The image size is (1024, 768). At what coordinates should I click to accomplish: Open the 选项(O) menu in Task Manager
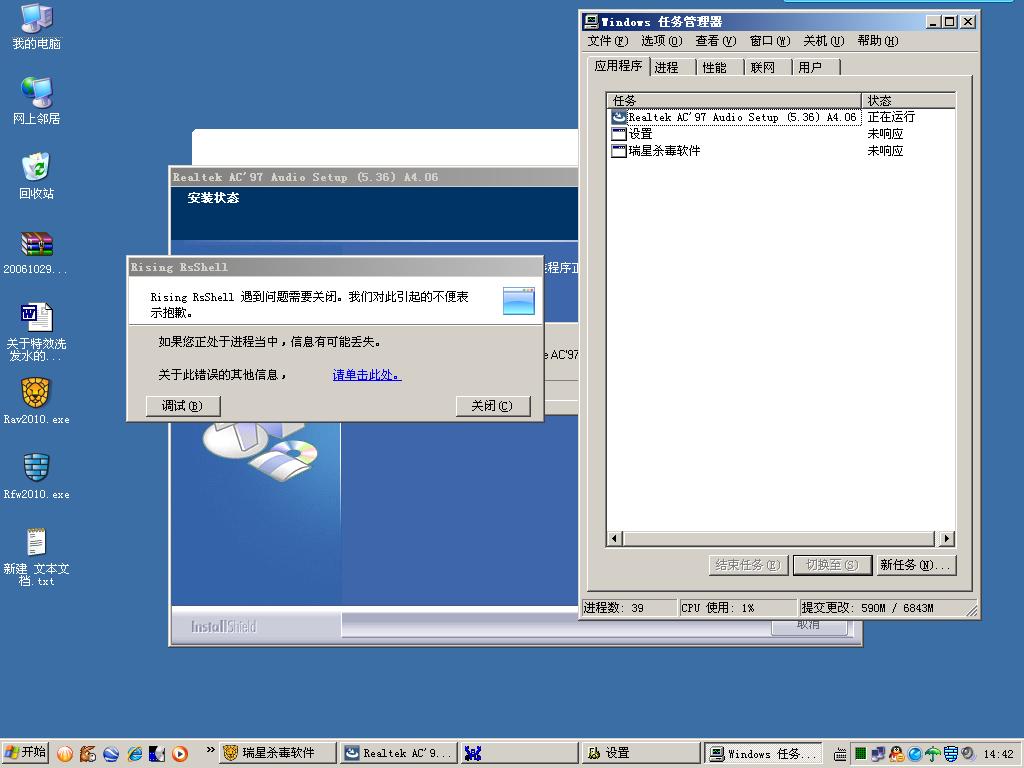[662, 41]
